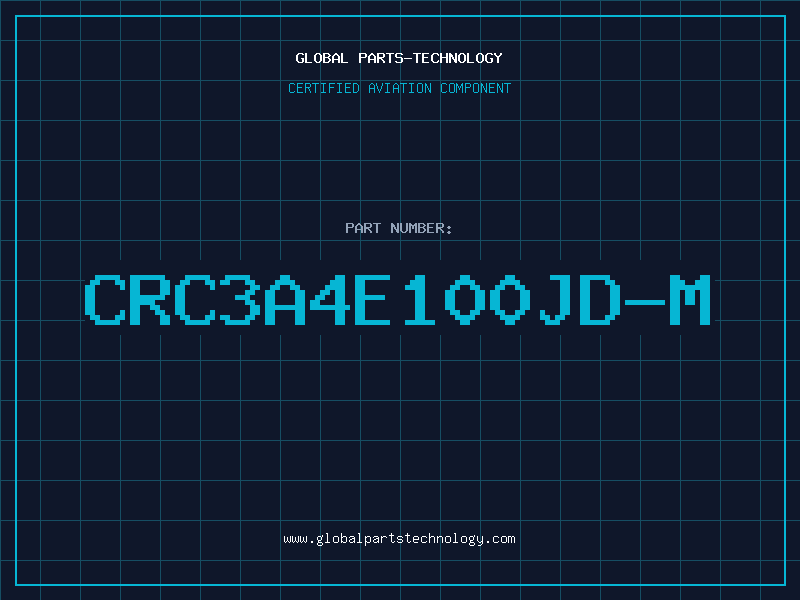This screenshot has height=600, width=800.
Task: Click the digit 4 in the part number
Action: coord(330,299)
